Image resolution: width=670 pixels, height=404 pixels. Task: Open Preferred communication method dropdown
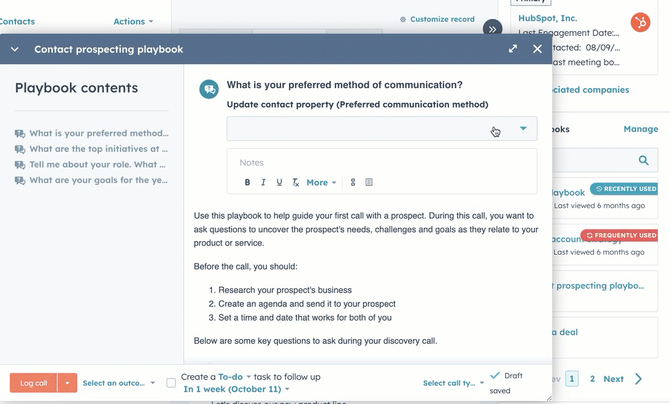click(382, 129)
